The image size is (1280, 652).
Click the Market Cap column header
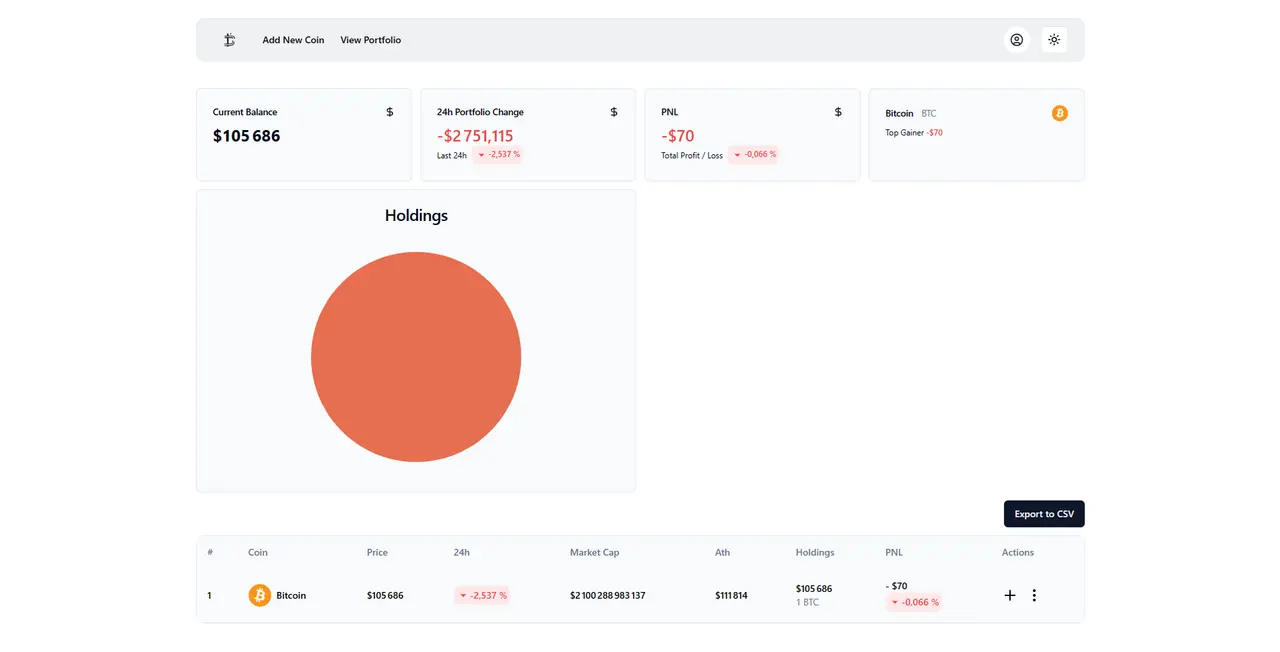(594, 552)
